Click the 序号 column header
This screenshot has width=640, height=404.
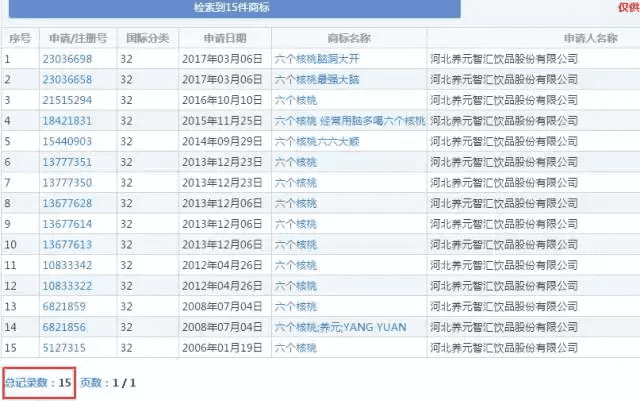20,38
